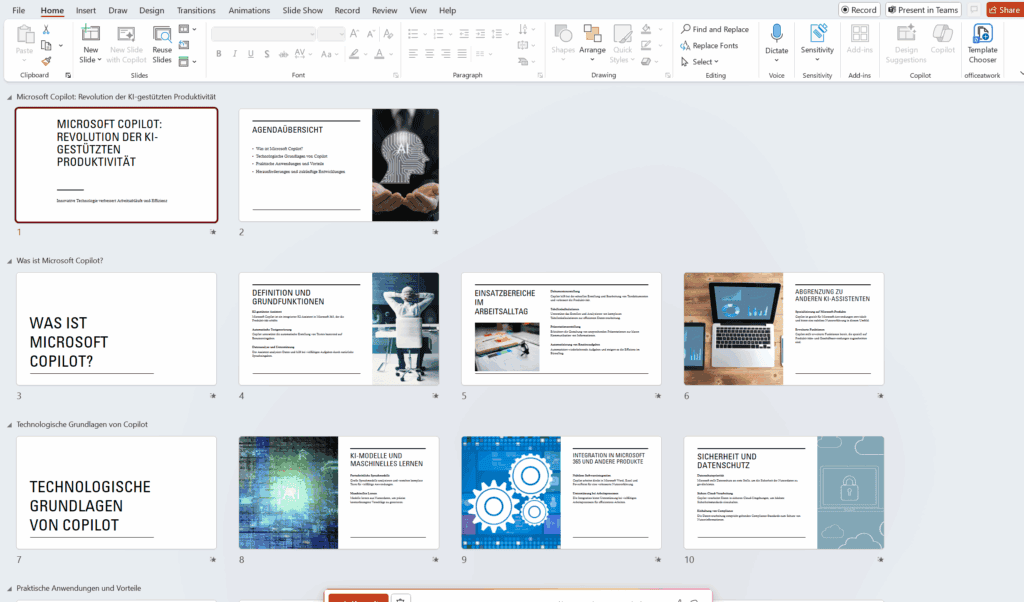Toggle italic formatting
Viewport: 1024px width, 602px height.
point(234,54)
